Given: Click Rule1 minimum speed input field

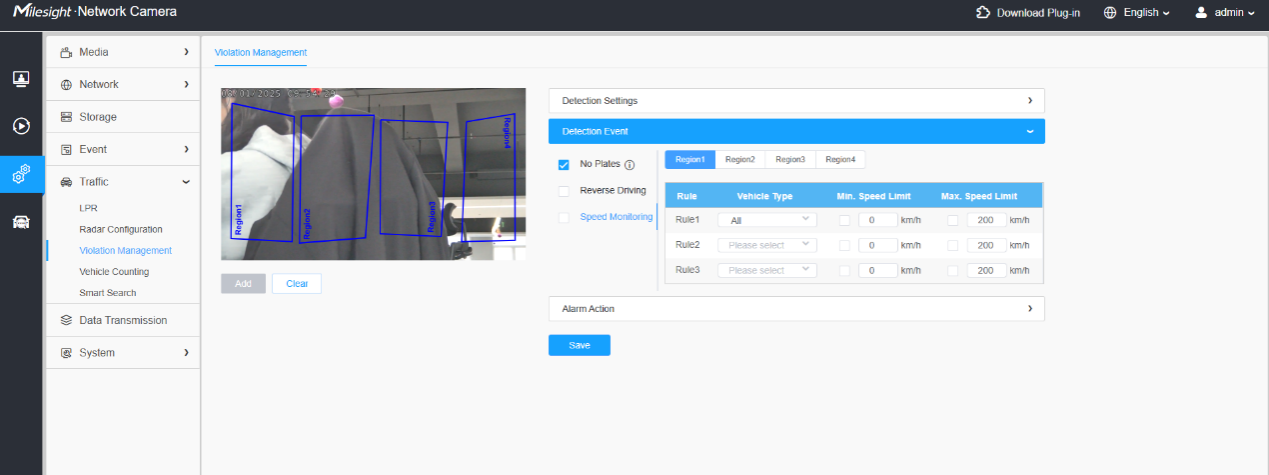Looking at the screenshot, I should coord(878,219).
